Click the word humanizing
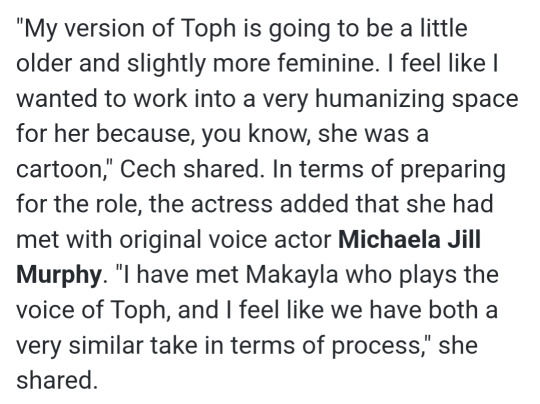 click(380, 101)
